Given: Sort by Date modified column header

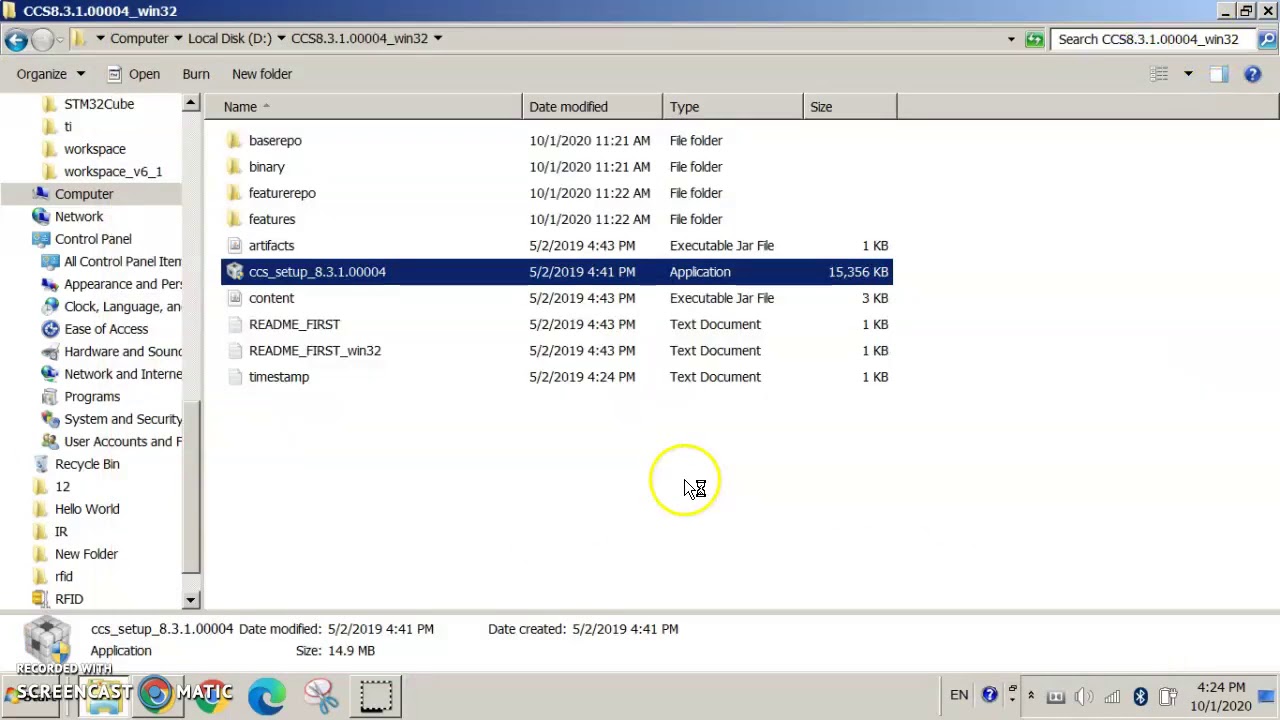Looking at the screenshot, I should (x=592, y=107).
